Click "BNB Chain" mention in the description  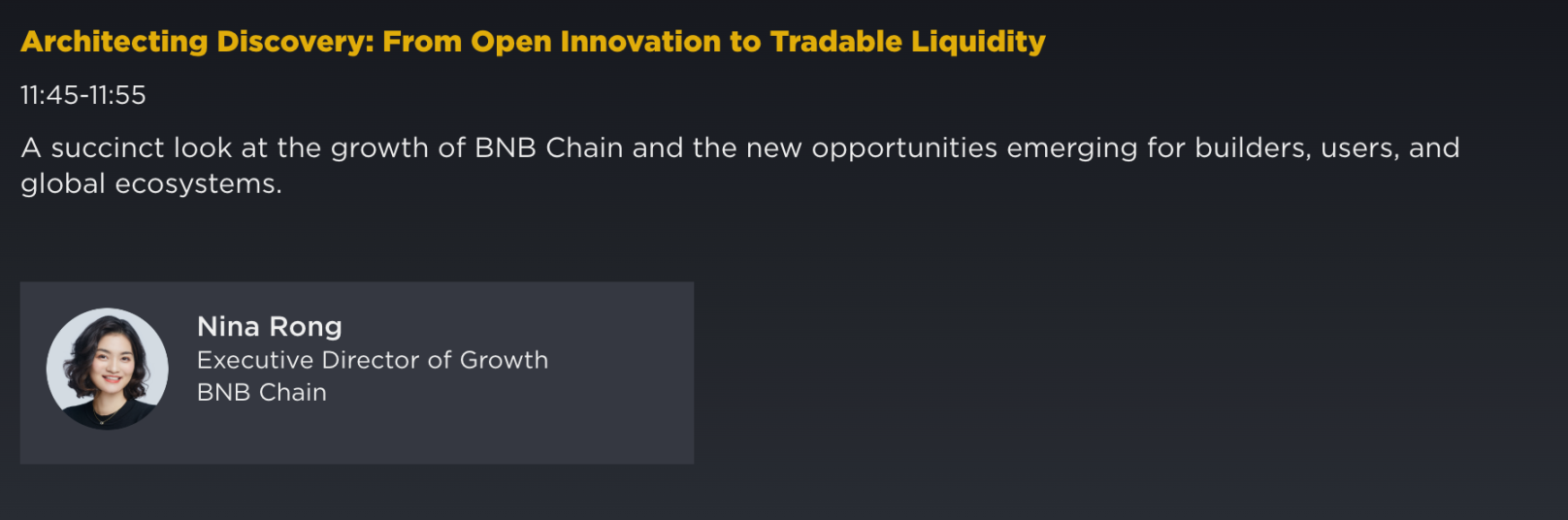coord(548,148)
